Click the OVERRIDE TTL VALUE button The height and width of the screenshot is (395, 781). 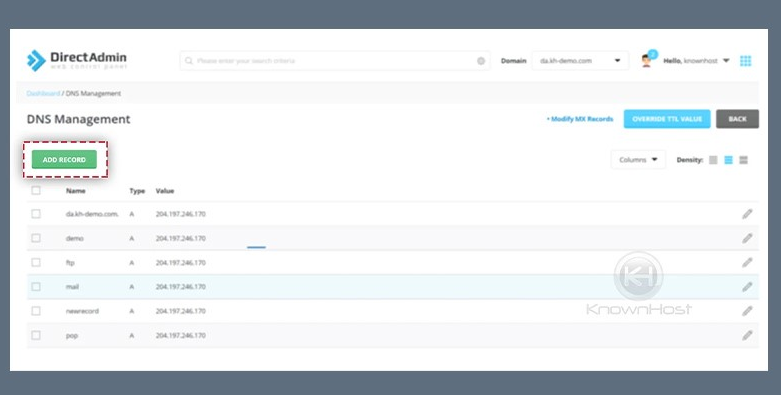[667, 119]
